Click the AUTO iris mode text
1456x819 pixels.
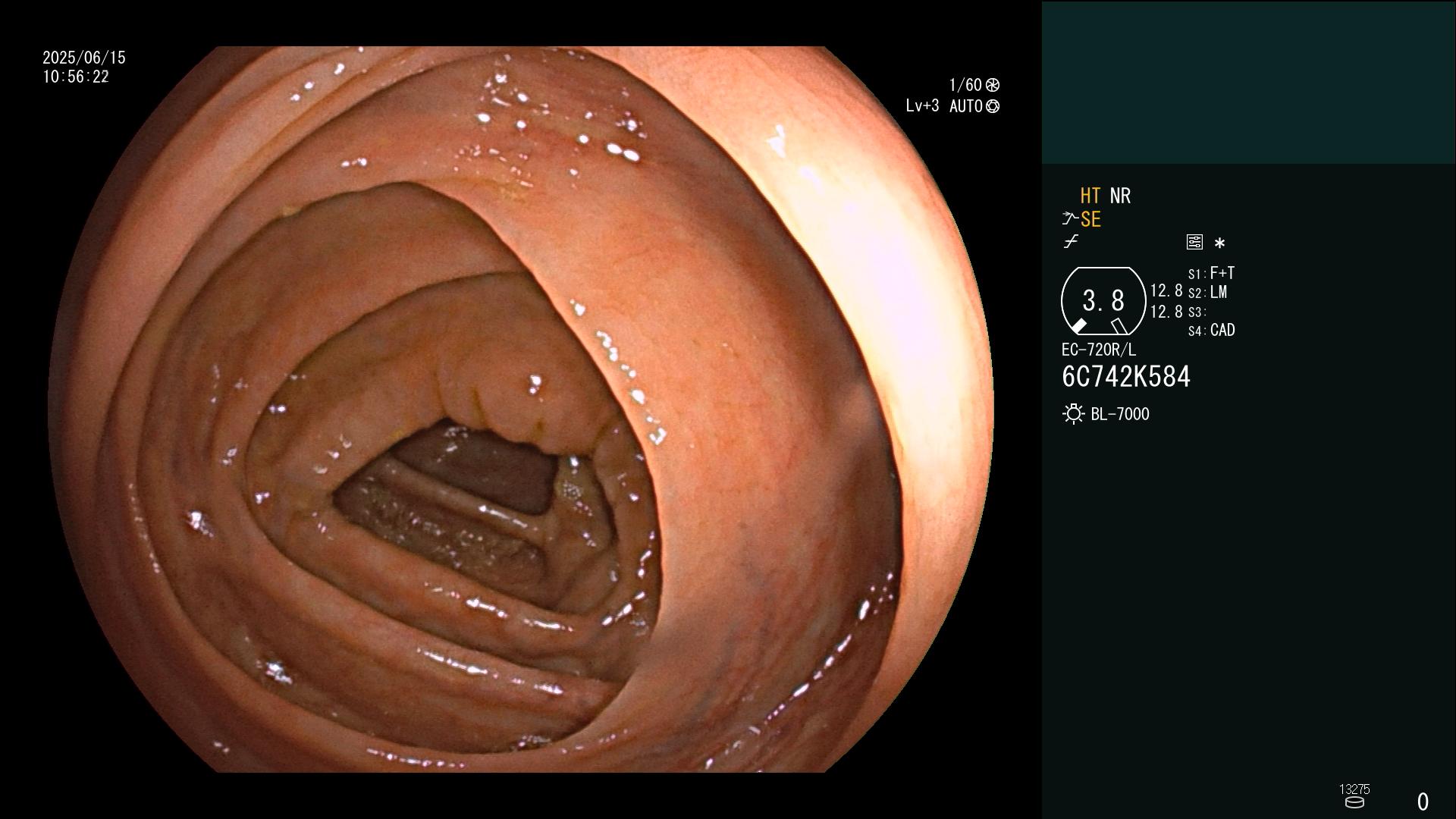click(966, 106)
